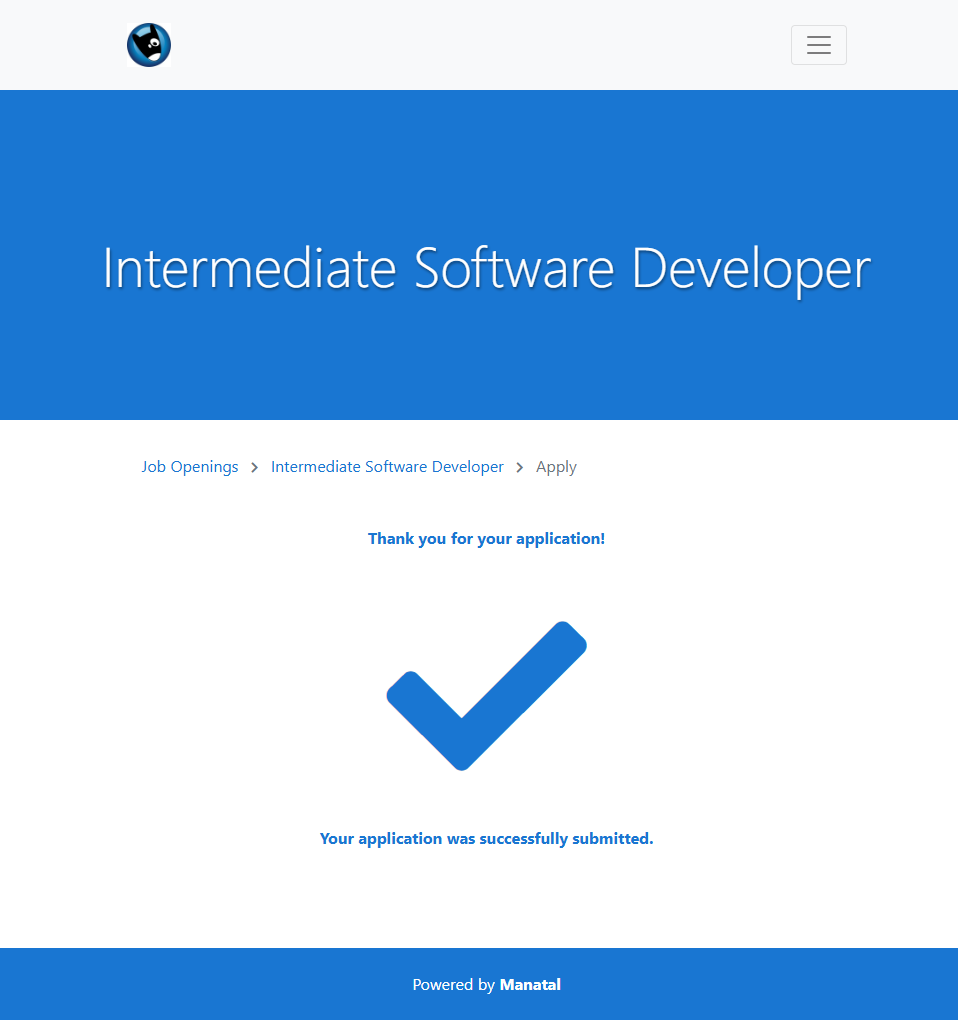Click the chevron after Job Openings breadcrumb

255,468
